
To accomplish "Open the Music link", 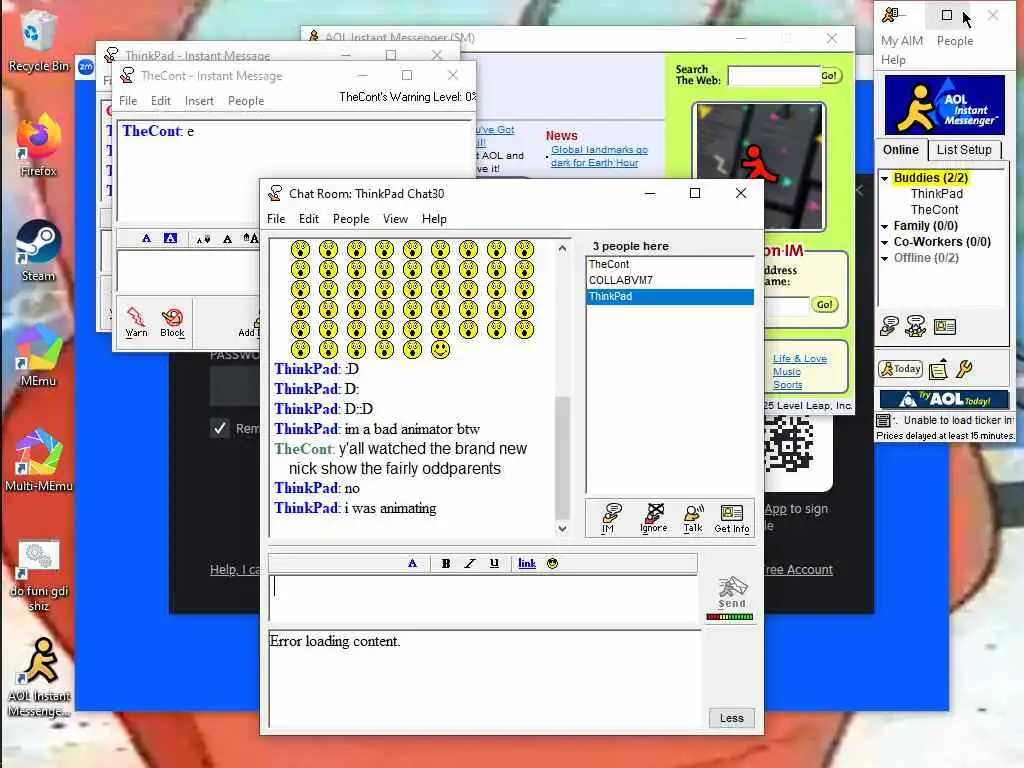I will click(786, 372).
